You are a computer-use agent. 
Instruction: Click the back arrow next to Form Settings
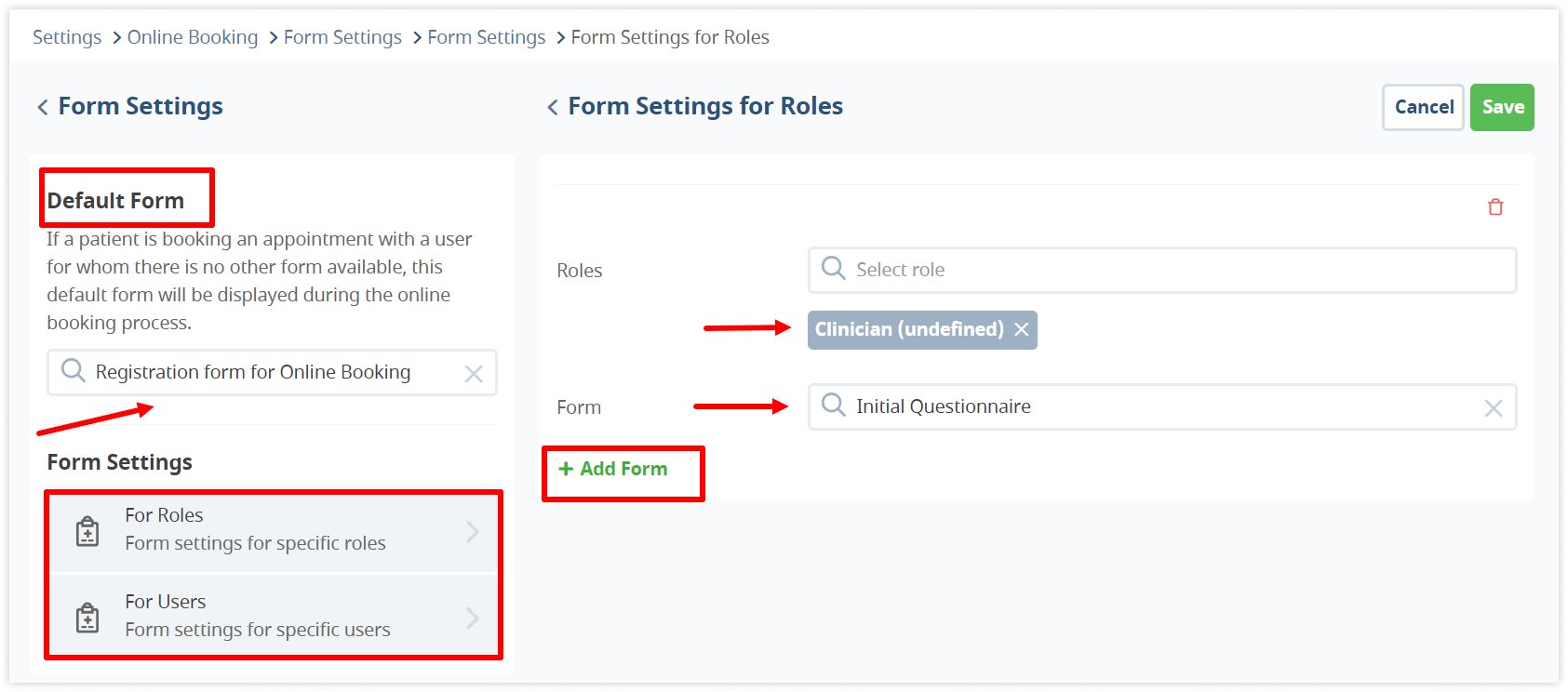tap(42, 107)
